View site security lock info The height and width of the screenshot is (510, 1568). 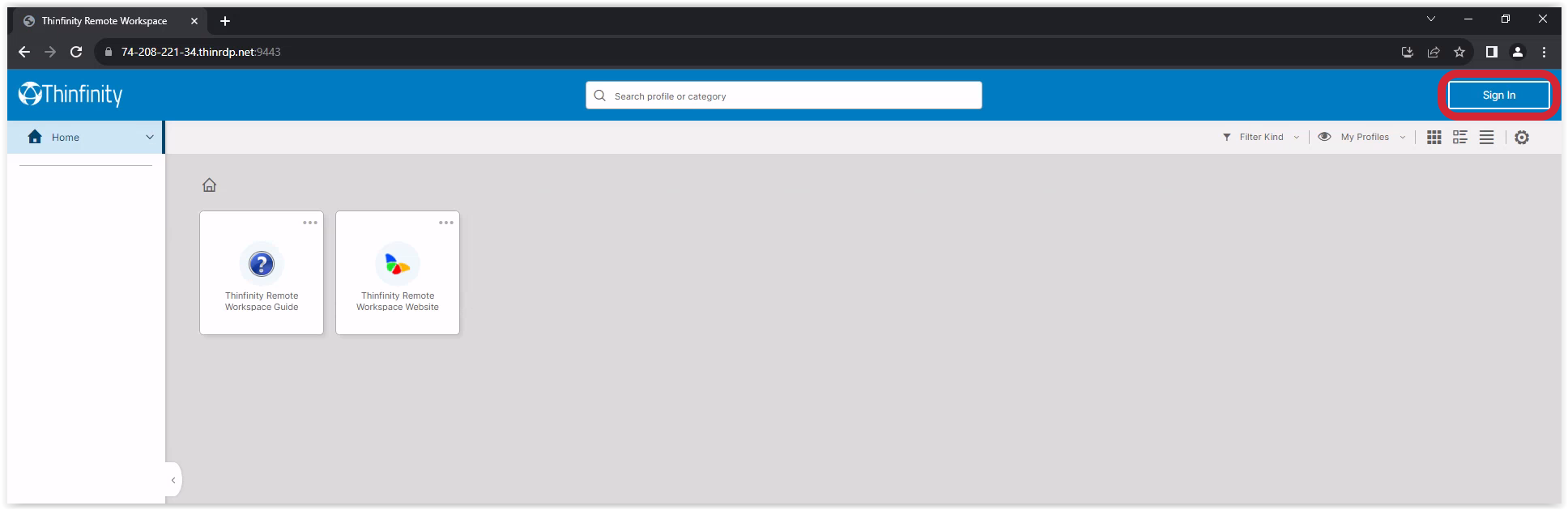pos(109,52)
